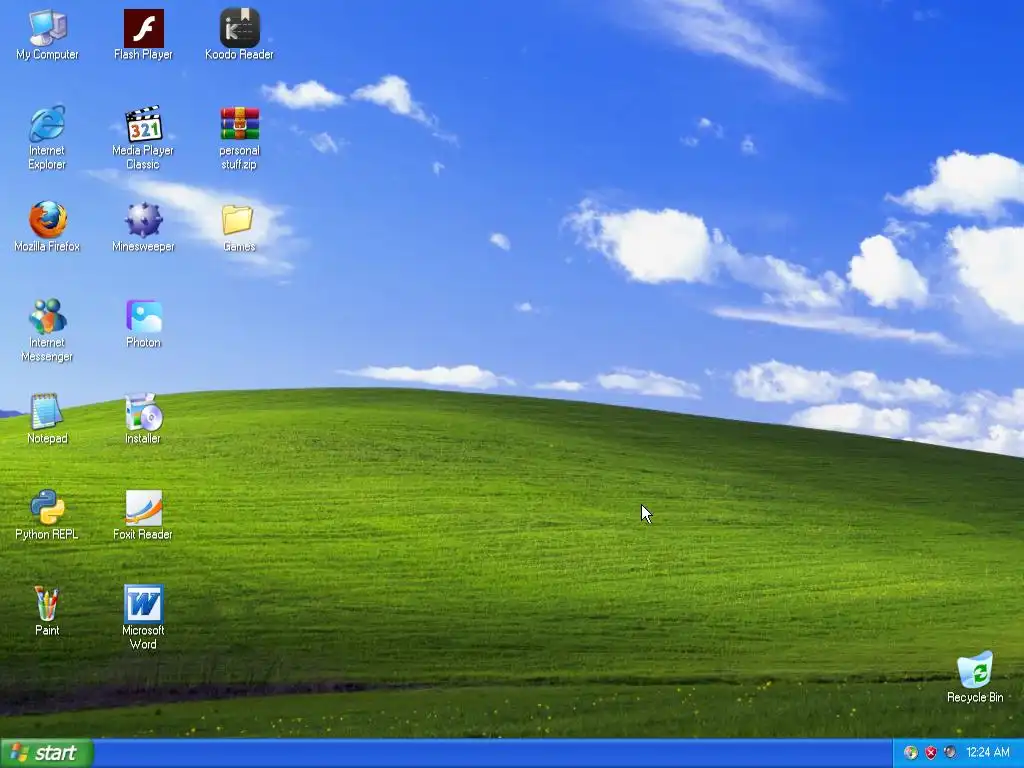Select the Photon app icon

point(144,323)
